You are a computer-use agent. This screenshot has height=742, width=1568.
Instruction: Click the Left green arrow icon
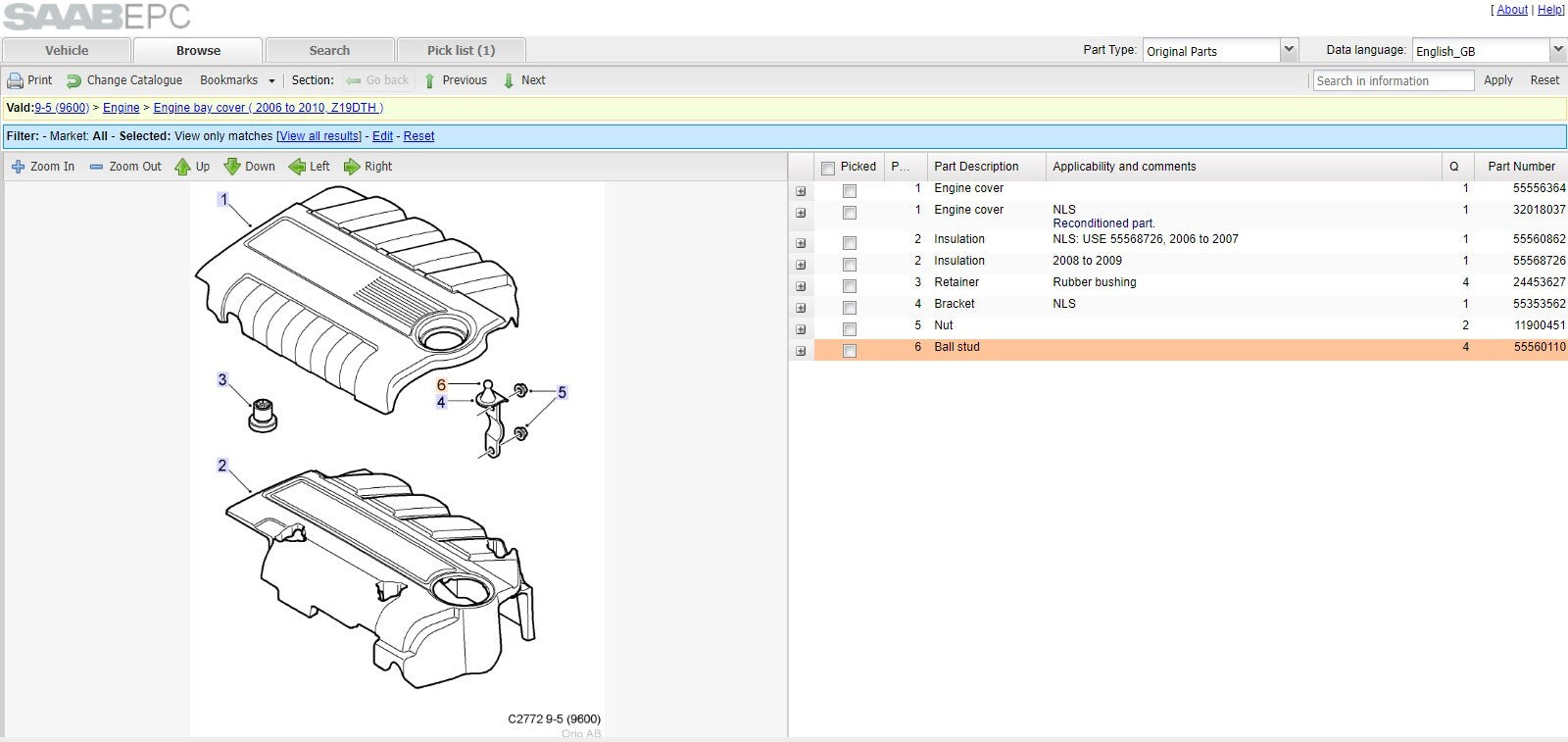click(297, 167)
